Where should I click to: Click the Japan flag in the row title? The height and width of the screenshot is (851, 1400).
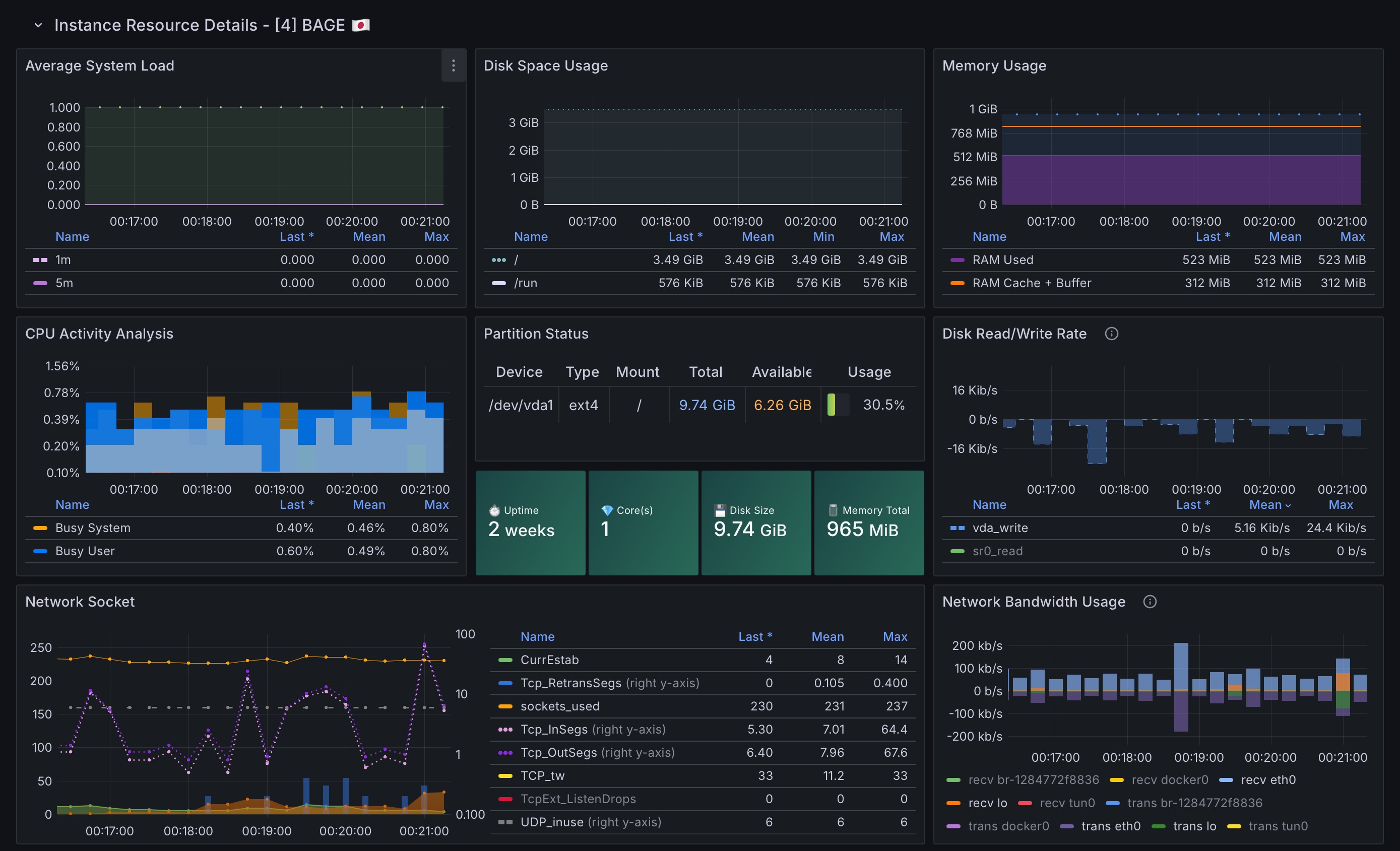click(361, 25)
